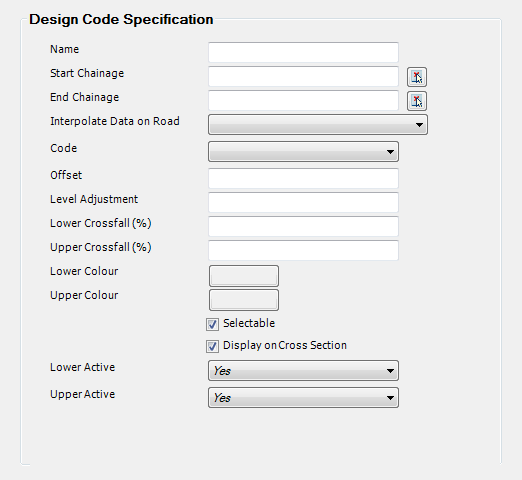
Task: Open the Interpolate Data on Road dropdown
Action: point(318,125)
